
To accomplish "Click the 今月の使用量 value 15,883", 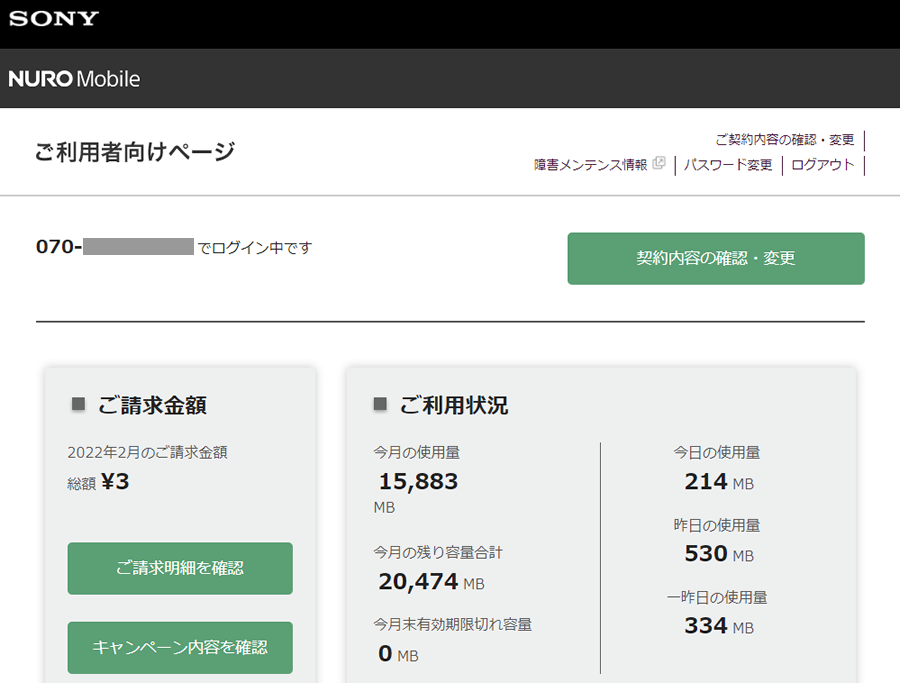I will 418,481.
